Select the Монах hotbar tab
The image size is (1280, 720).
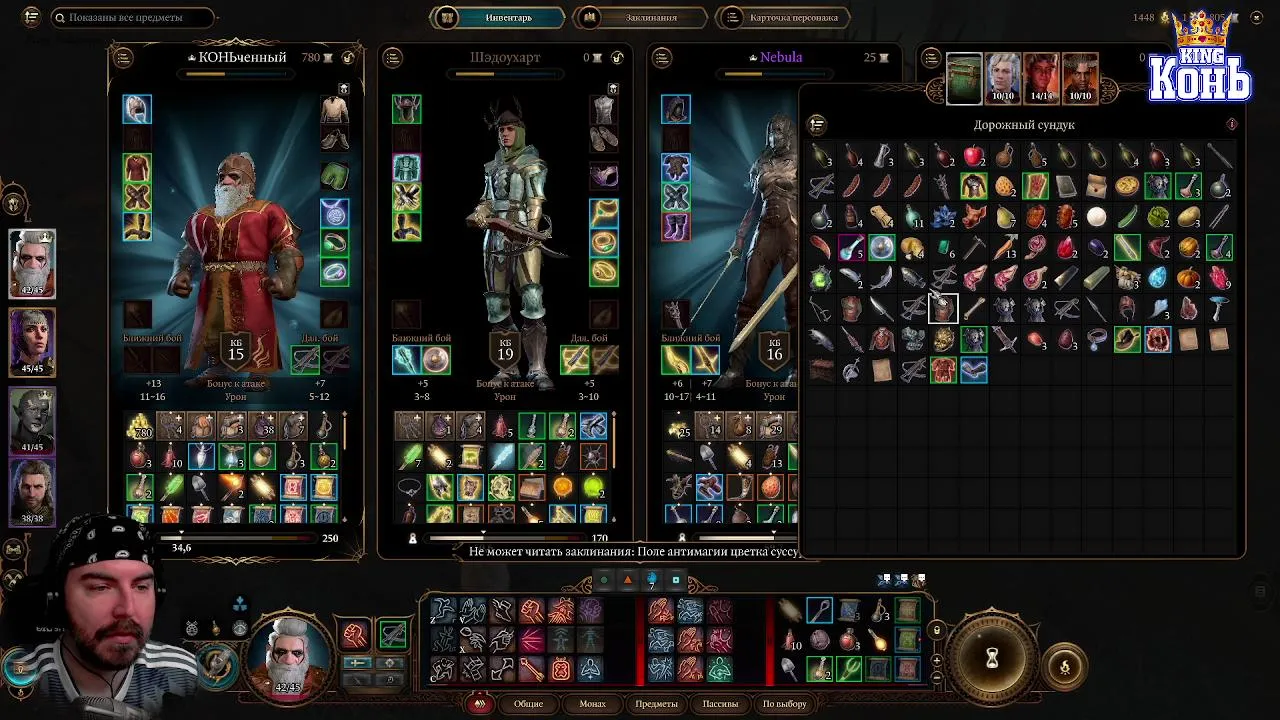tap(592, 704)
